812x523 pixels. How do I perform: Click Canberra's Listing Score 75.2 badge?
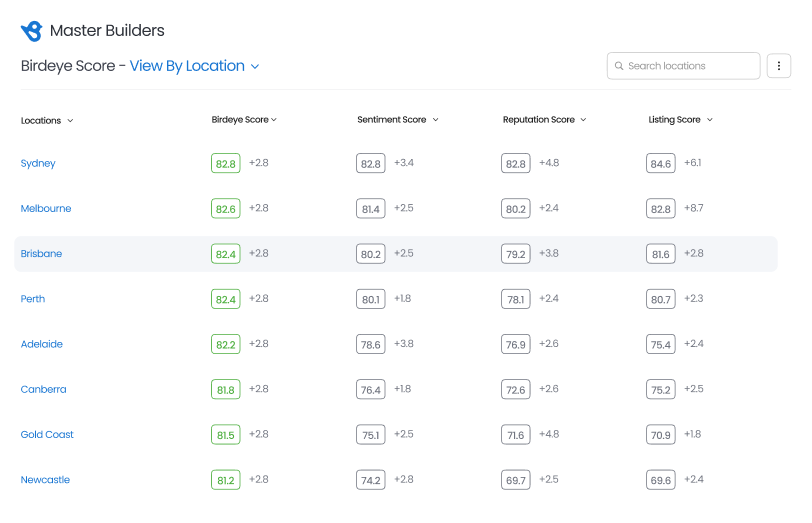(x=661, y=389)
